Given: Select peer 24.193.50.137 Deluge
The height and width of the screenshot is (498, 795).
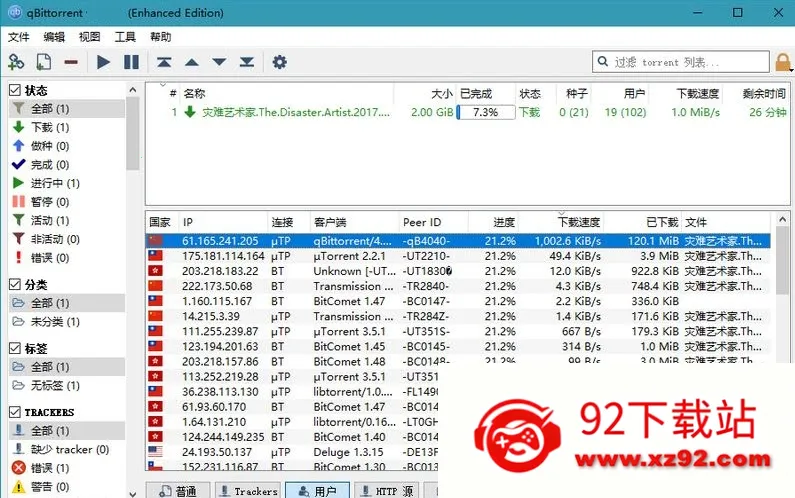Looking at the screenshot, I should [x=292, y=452].
